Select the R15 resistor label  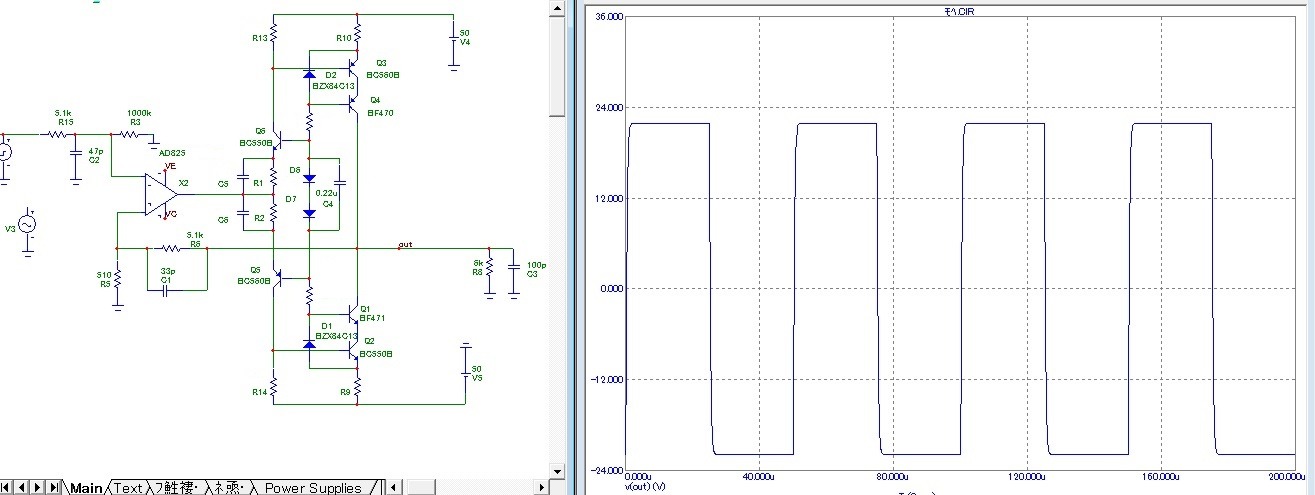pyautogui.click(x=65, y=122)
